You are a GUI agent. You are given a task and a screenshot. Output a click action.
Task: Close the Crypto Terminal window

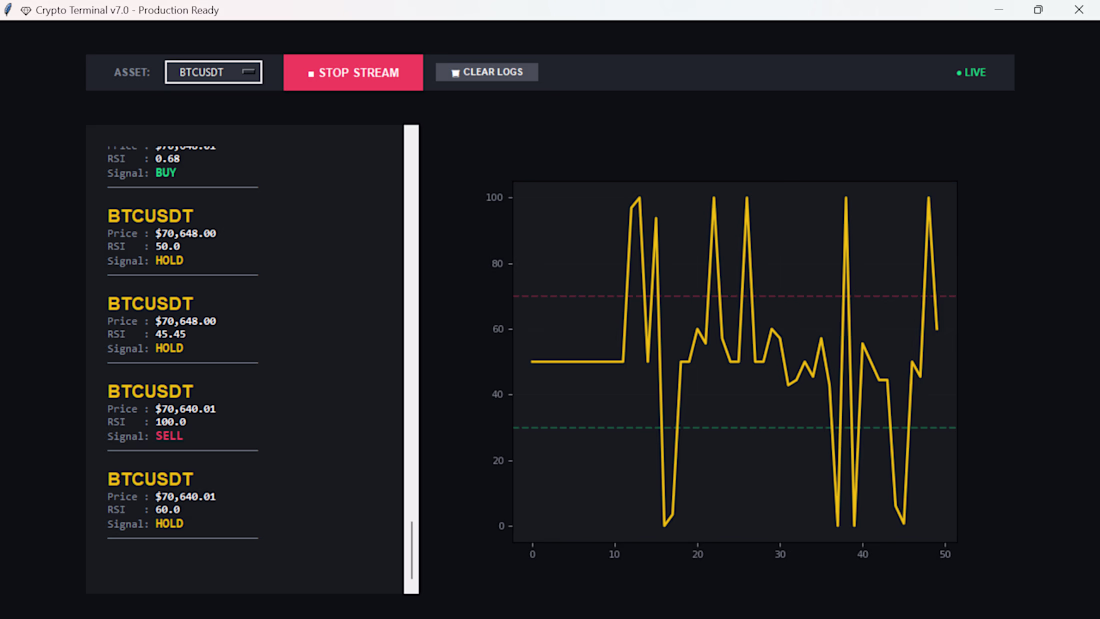pos(1079,10)
